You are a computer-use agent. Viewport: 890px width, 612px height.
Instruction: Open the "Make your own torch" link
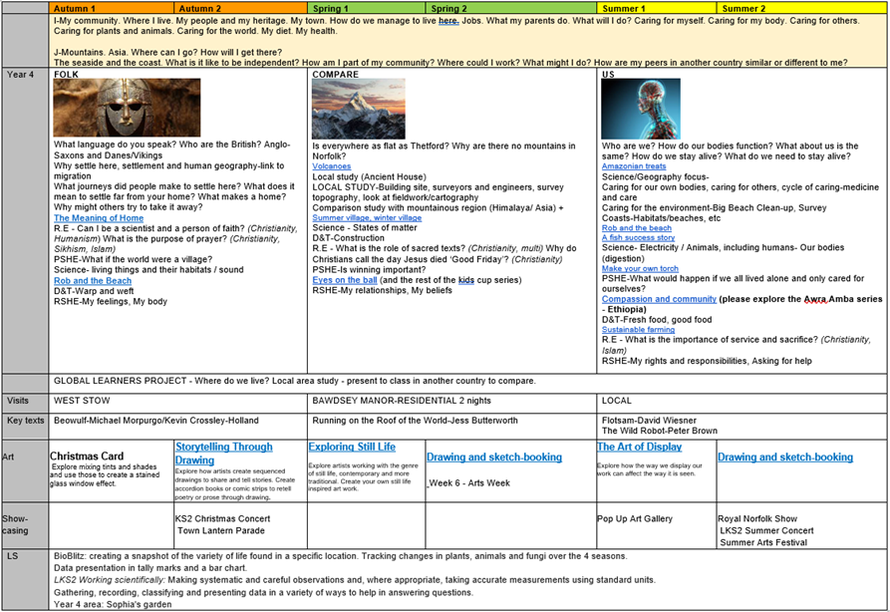[x=640, y=269]
